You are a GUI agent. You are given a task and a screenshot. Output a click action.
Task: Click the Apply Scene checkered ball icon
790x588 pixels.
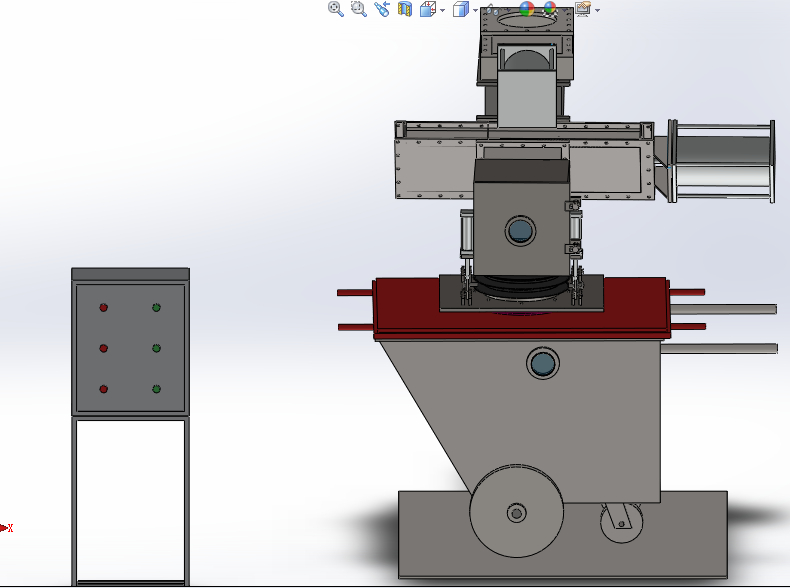pyautogui.click(x=550, y=8)
